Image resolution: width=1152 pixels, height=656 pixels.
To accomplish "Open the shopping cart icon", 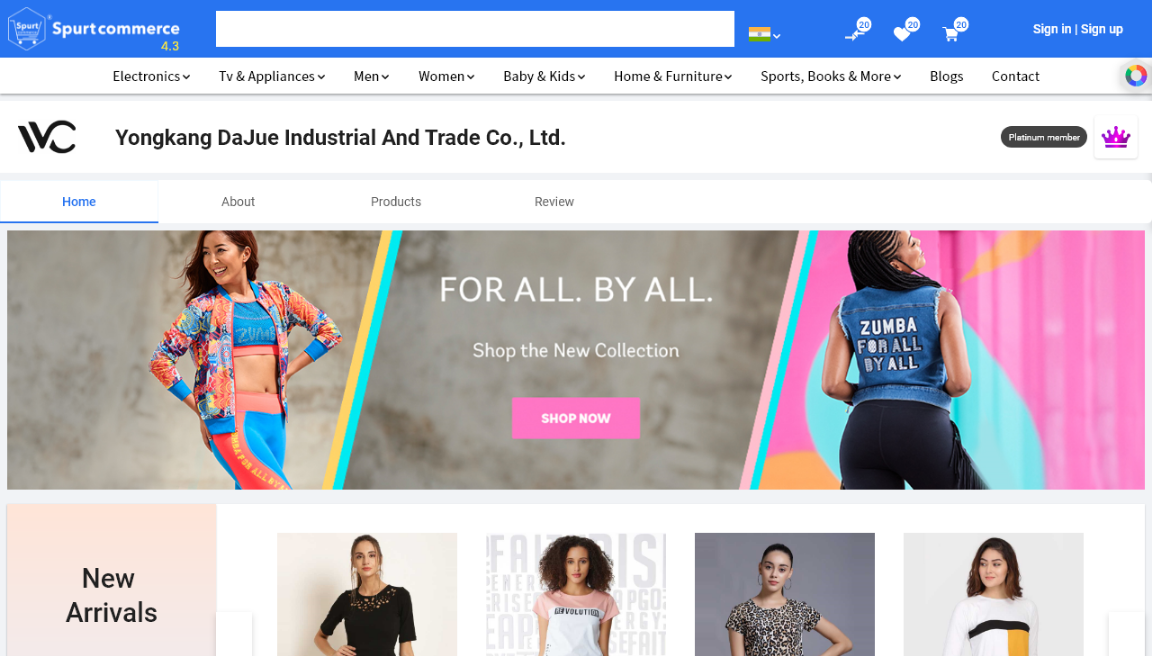I will click(x=951, y=34).
